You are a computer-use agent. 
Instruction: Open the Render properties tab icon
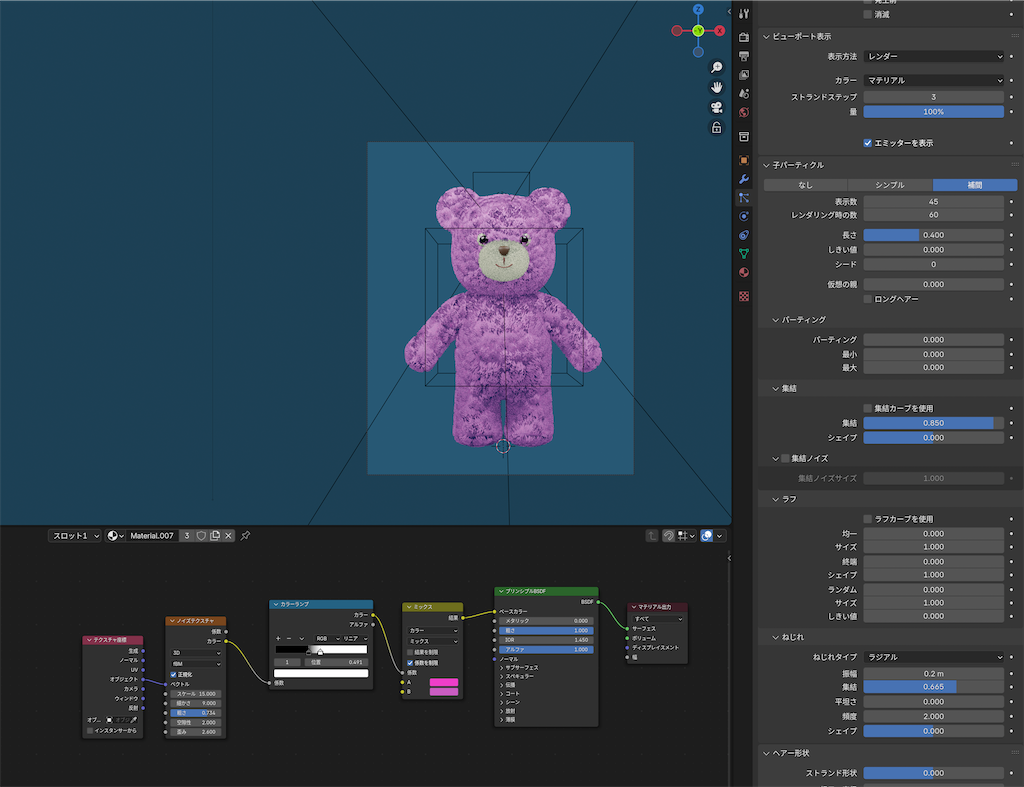click(744, 37)
